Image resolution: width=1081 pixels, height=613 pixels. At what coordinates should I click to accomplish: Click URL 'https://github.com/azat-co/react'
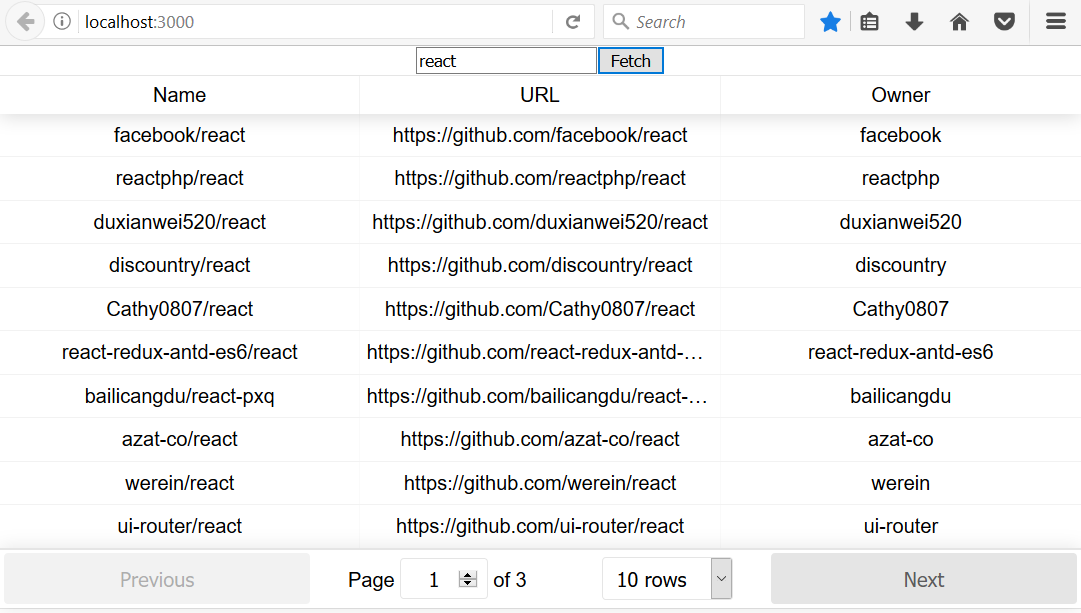(540, 439)
